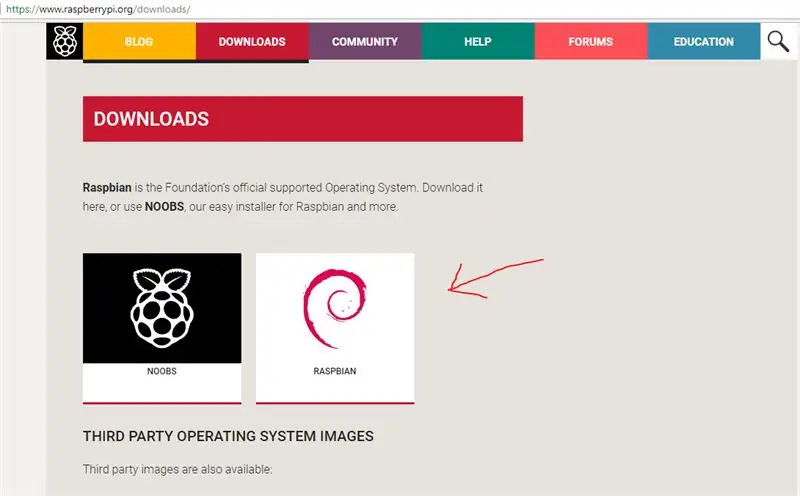This screenshot has width=800, height=496.
Task: Open the HELP navigation item
Action: tap(478, 41)
